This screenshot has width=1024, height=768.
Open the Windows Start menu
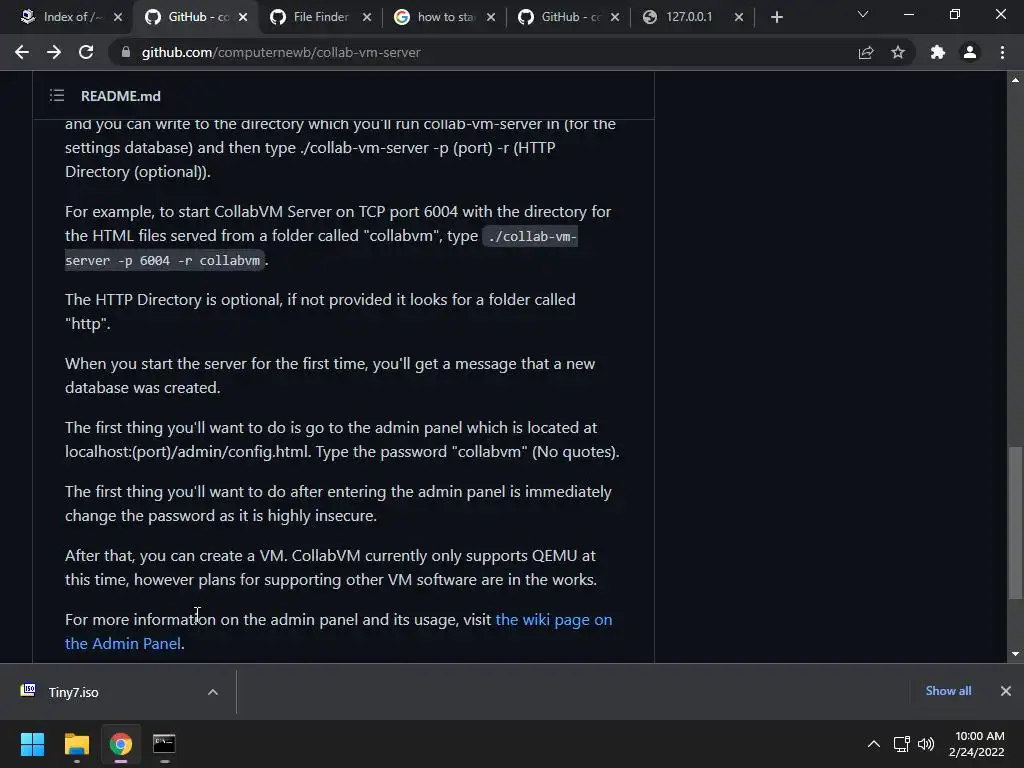click(32, 744)
